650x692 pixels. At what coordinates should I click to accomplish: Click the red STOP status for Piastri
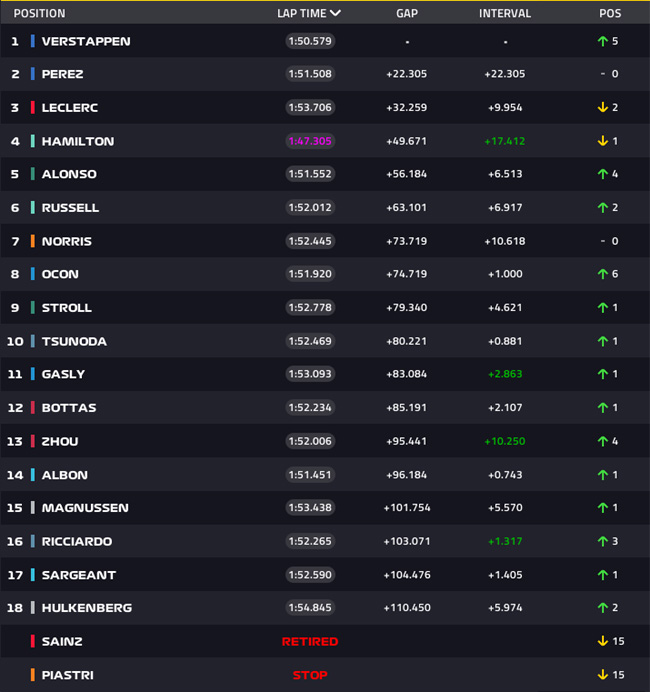tap(310, 675)
